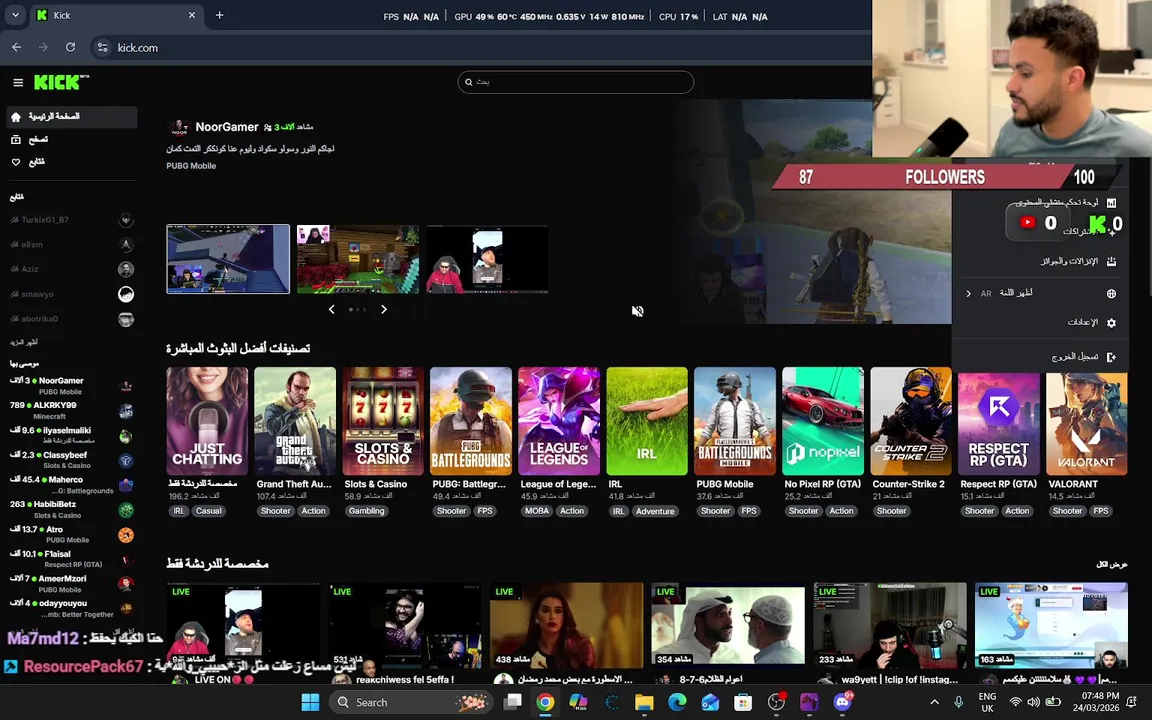Show the next featured streams with the right chevron

(x=384, y=309)
